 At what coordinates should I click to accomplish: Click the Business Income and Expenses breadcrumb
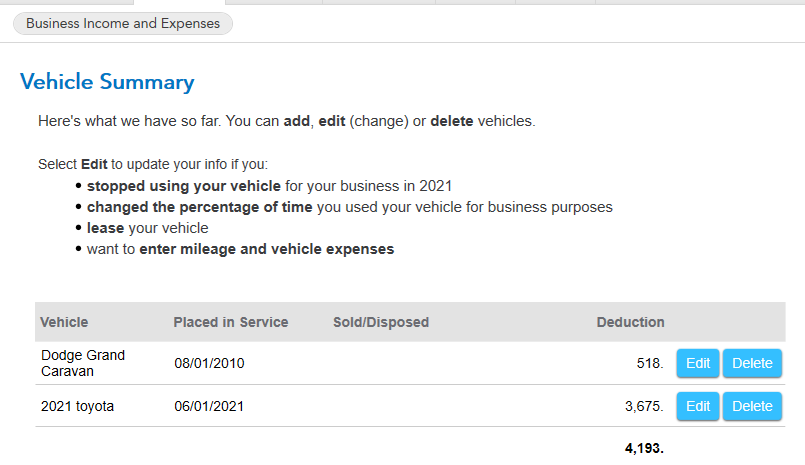(x=123, y=23)
